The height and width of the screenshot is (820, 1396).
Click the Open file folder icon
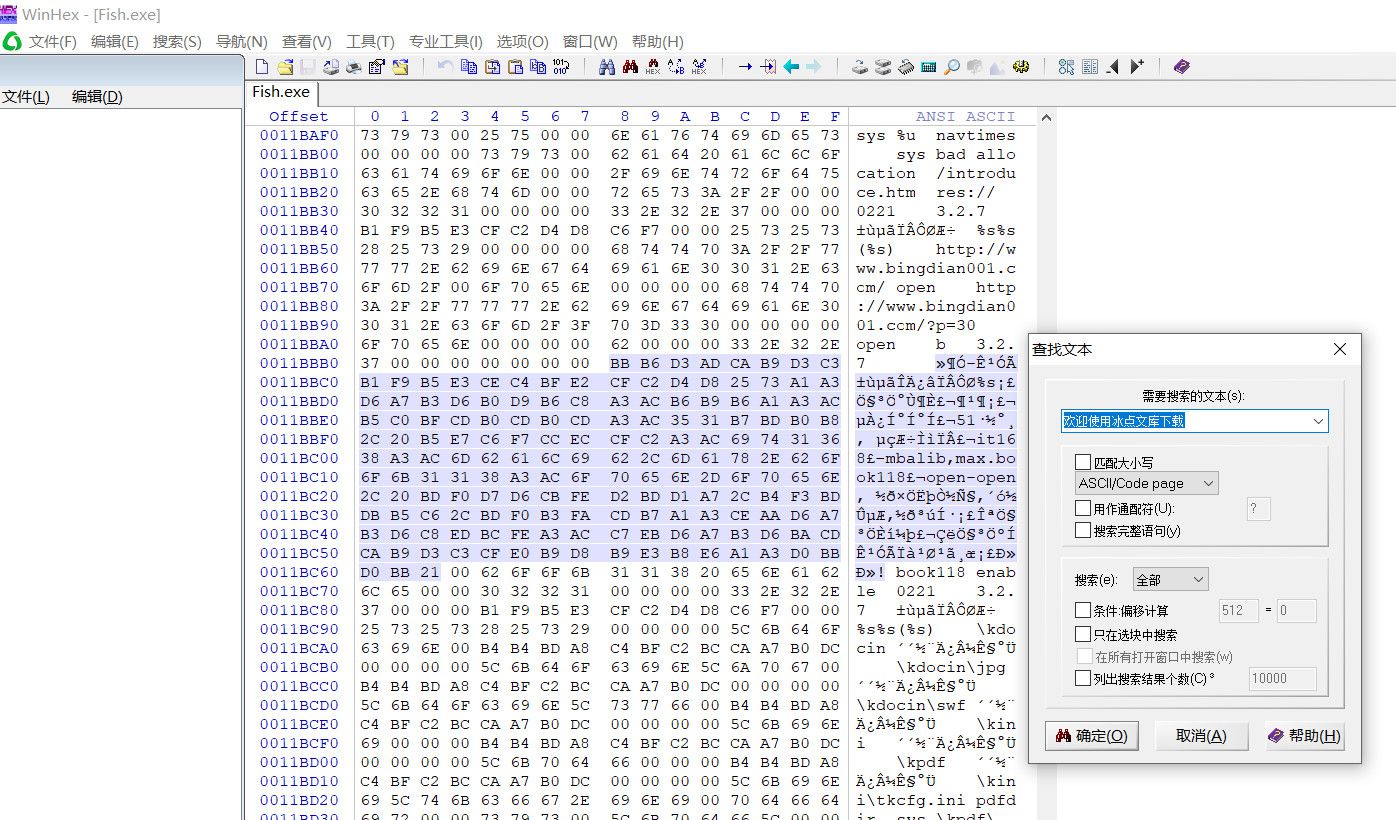[x=286, y=67]
